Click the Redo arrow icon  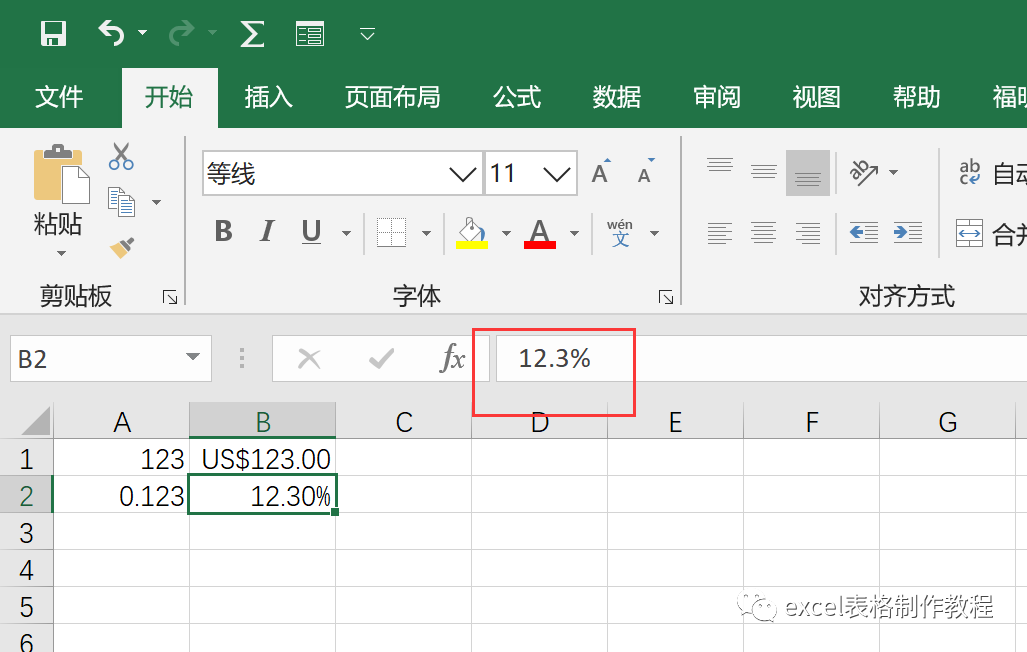[x=181, y=33]
